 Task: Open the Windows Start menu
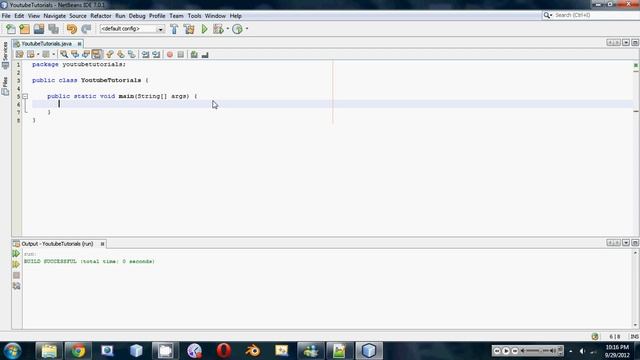pos(13,351)
